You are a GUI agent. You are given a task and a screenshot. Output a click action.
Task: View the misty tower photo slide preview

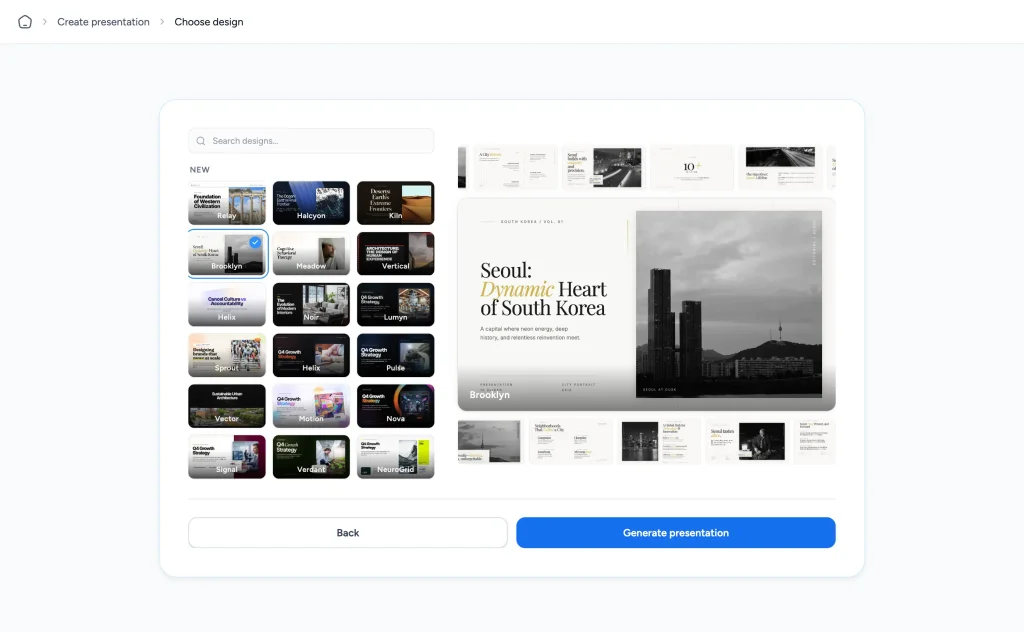click(490, 442)
